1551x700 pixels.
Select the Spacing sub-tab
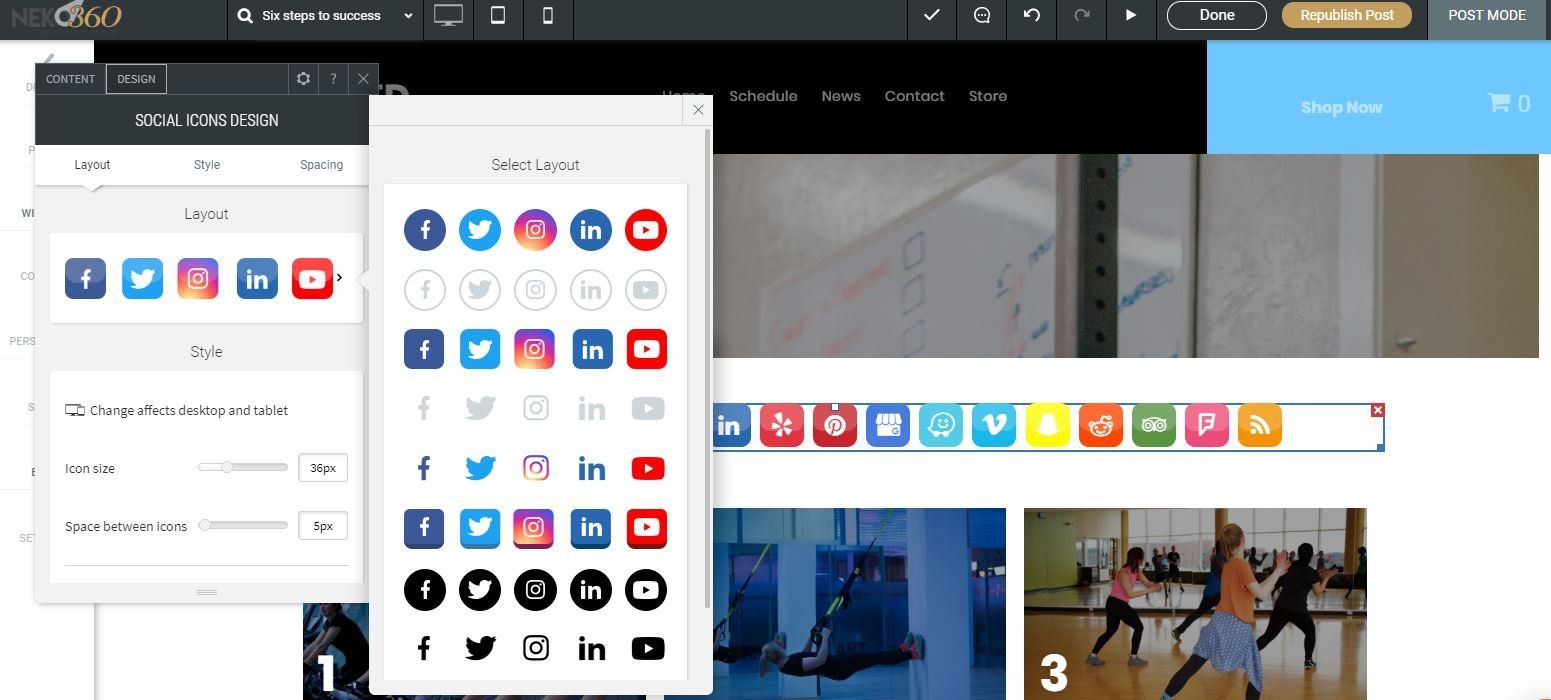(321, 165)
